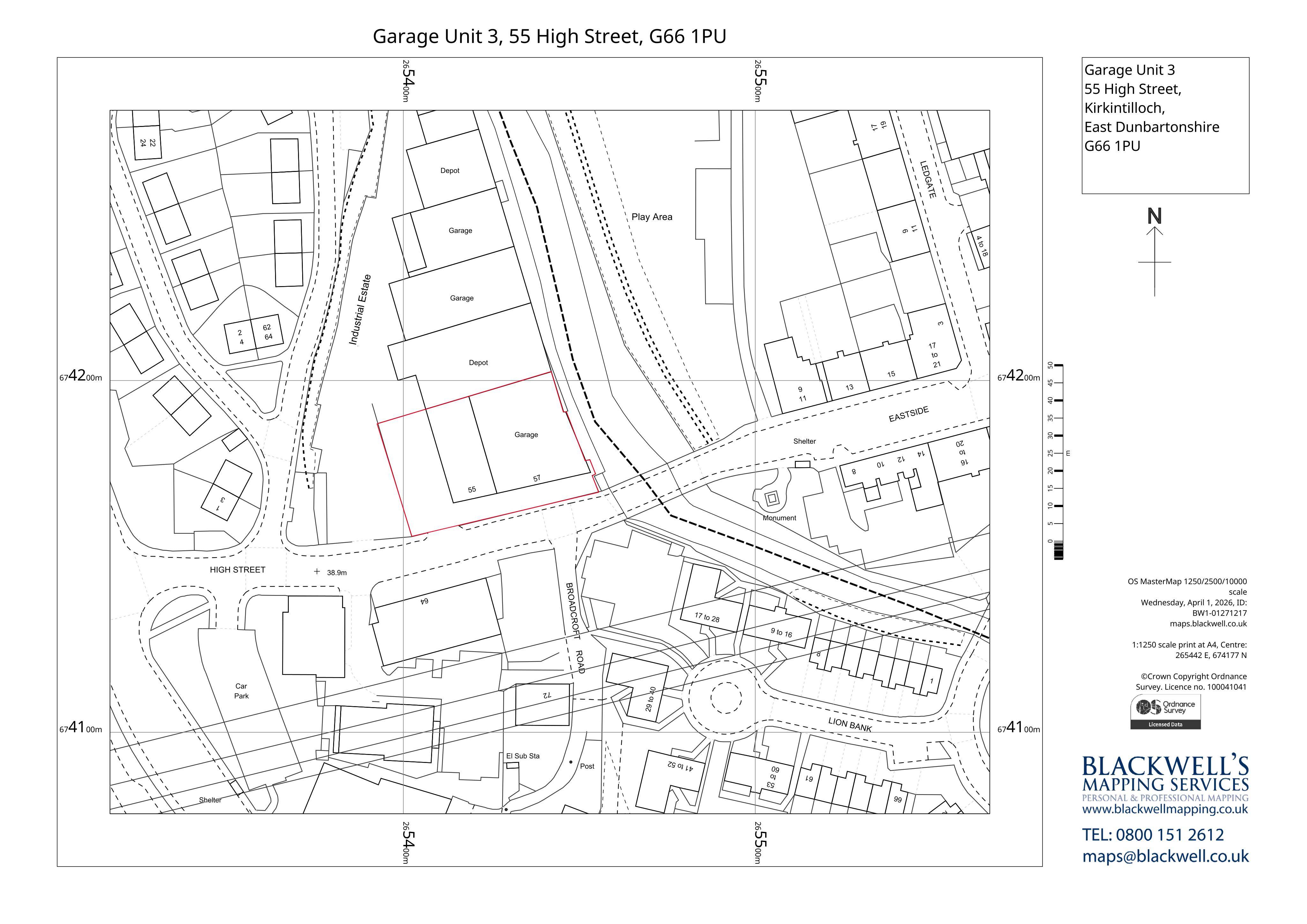Click the 38.9m spot height
Viewport: 1307px width, 924px height.
[x=336, y=573]
